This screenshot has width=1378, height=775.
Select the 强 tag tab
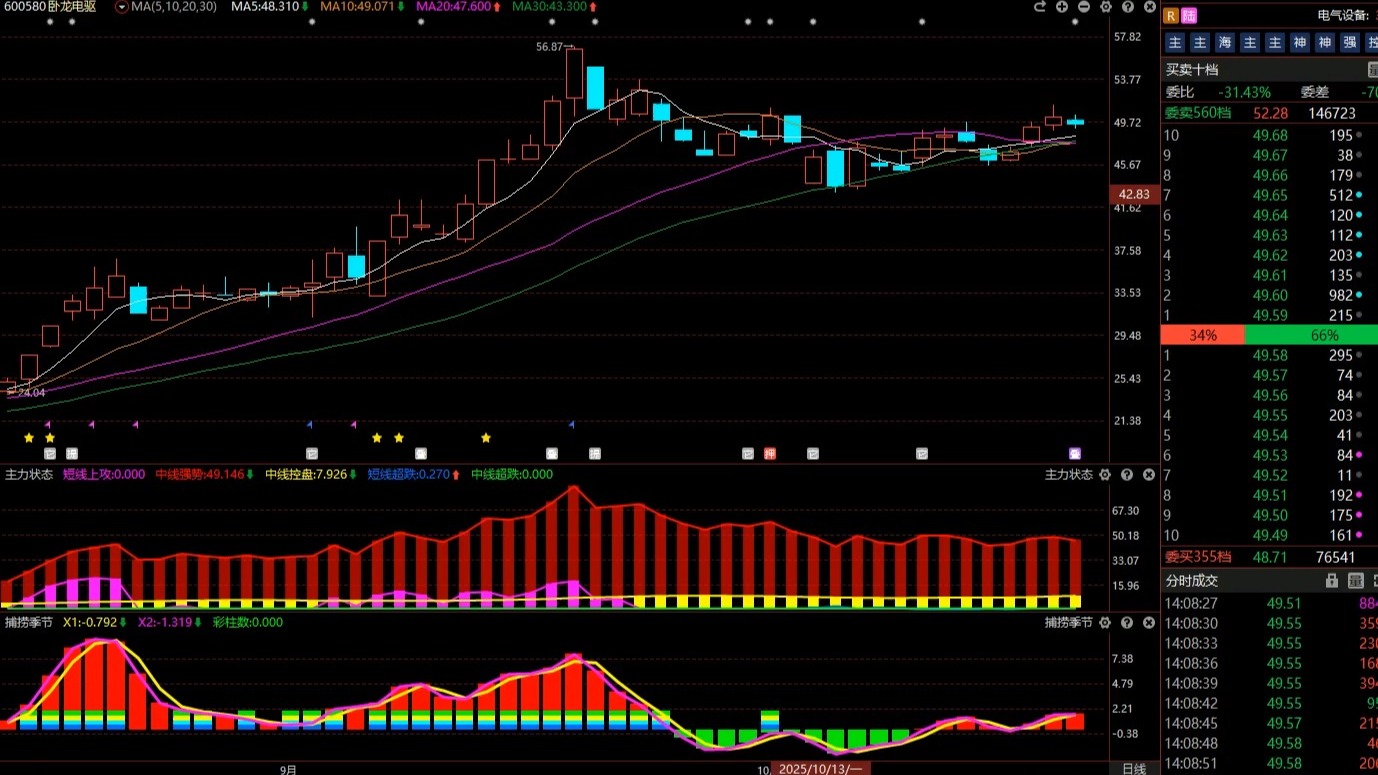(x=1350, y=42)
